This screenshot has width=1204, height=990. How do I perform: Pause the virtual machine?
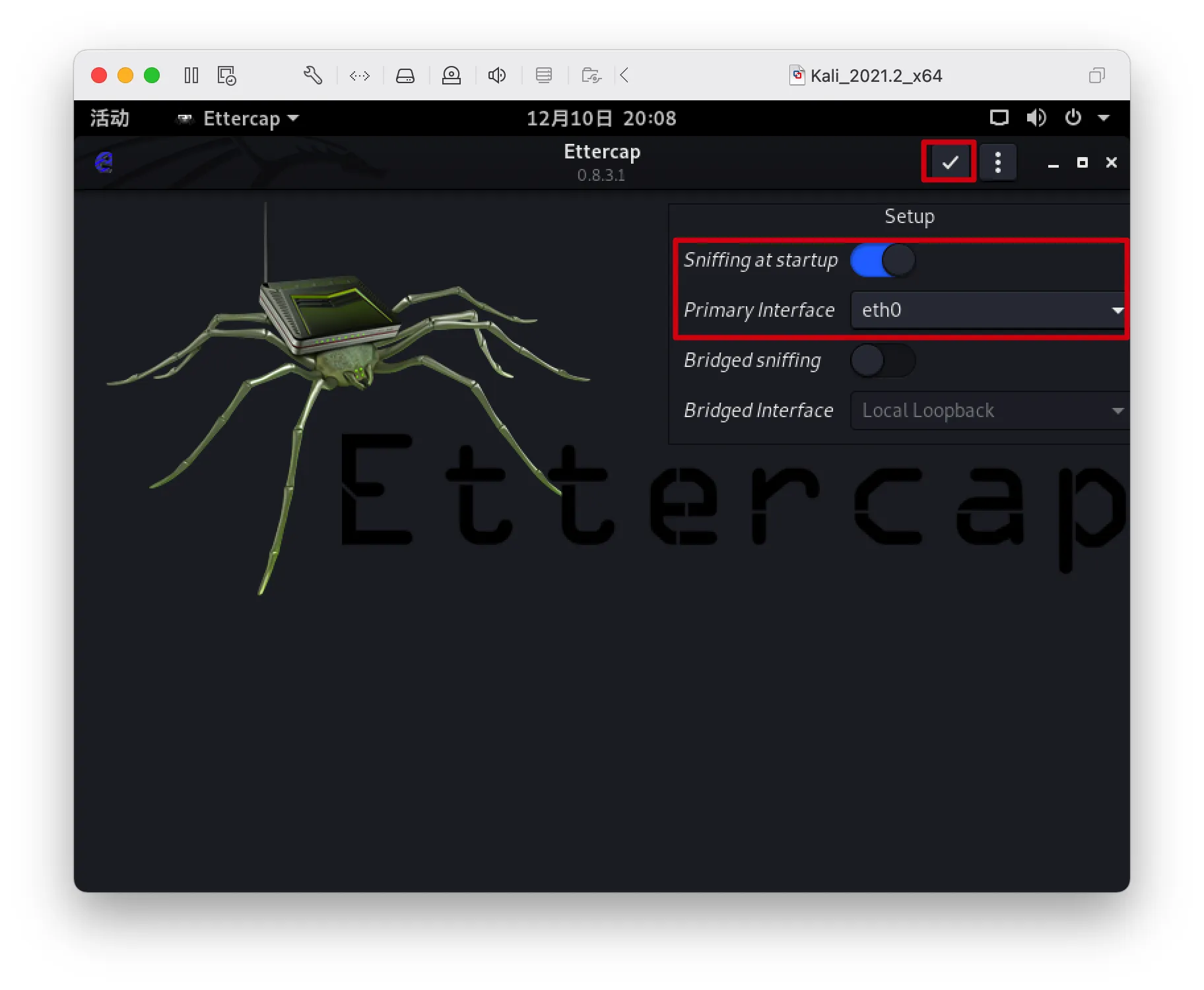click(x=191, y=75)
